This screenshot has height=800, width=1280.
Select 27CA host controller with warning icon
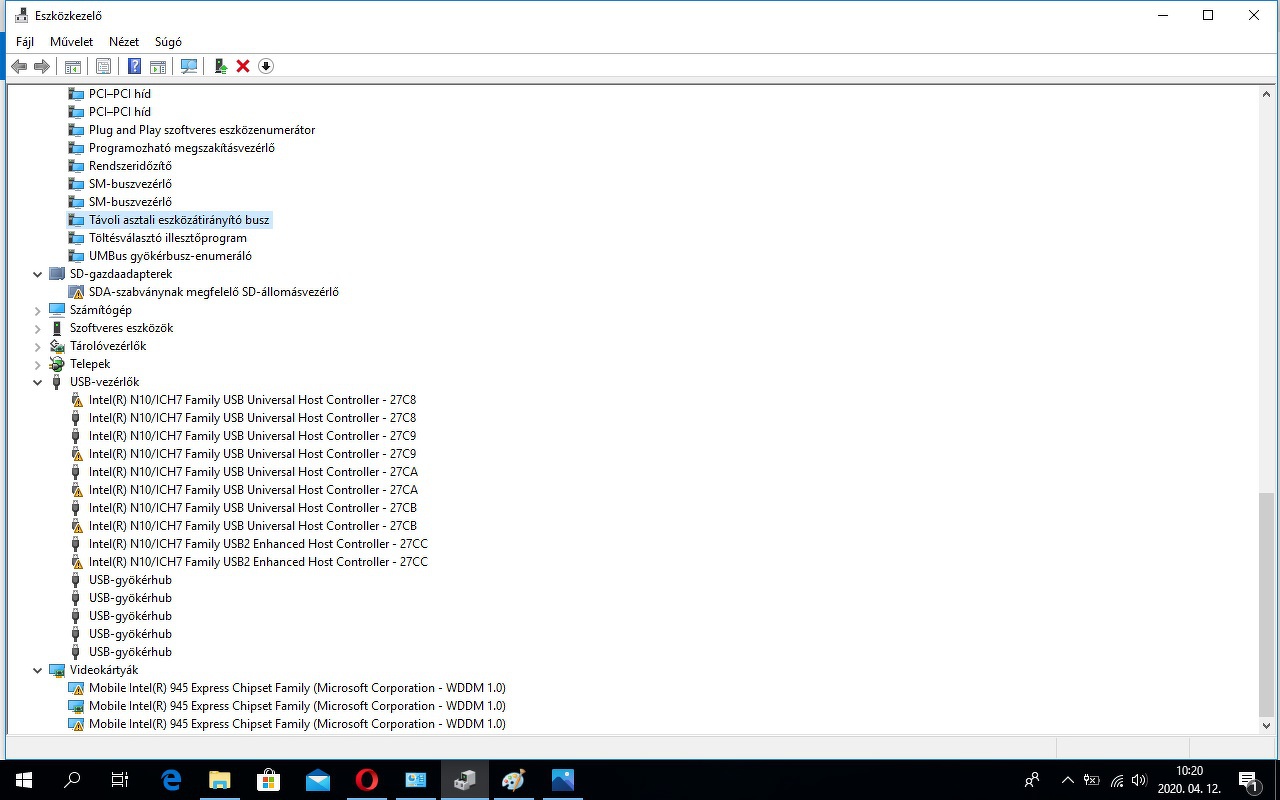[253, 490]
